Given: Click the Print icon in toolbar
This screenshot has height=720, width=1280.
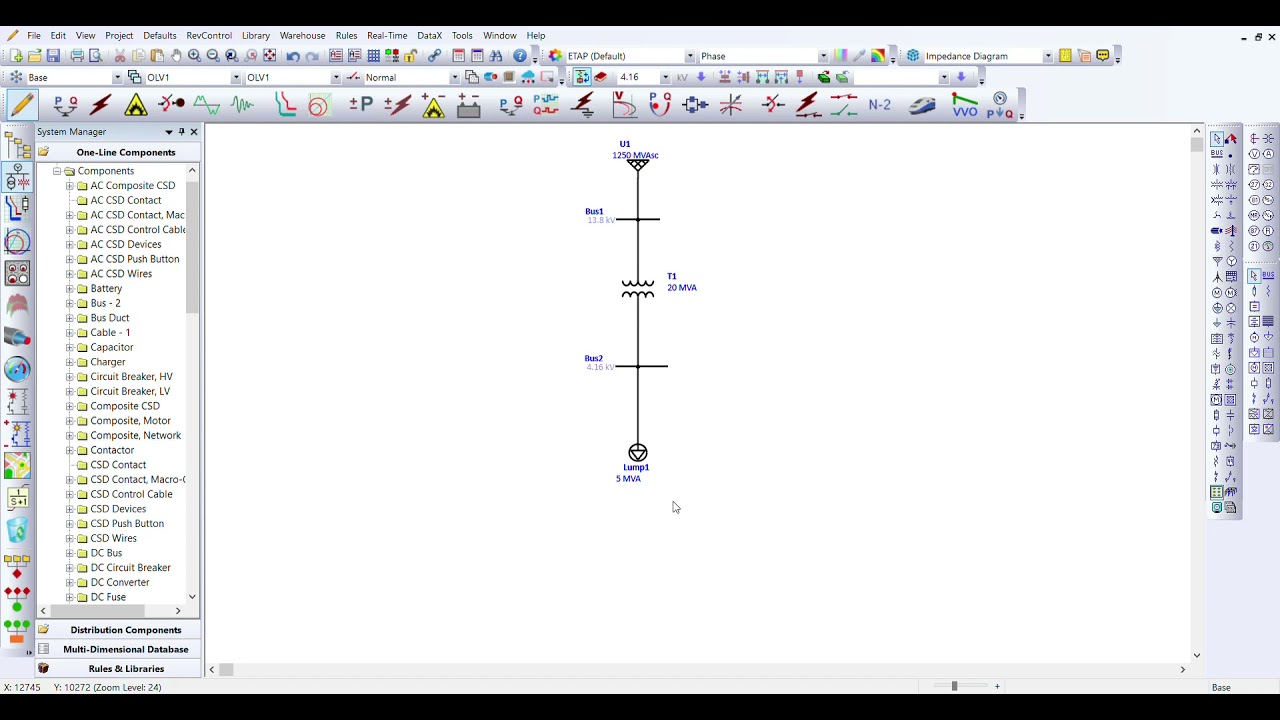Looking at the screenshot, I should [x=77, y=56].
